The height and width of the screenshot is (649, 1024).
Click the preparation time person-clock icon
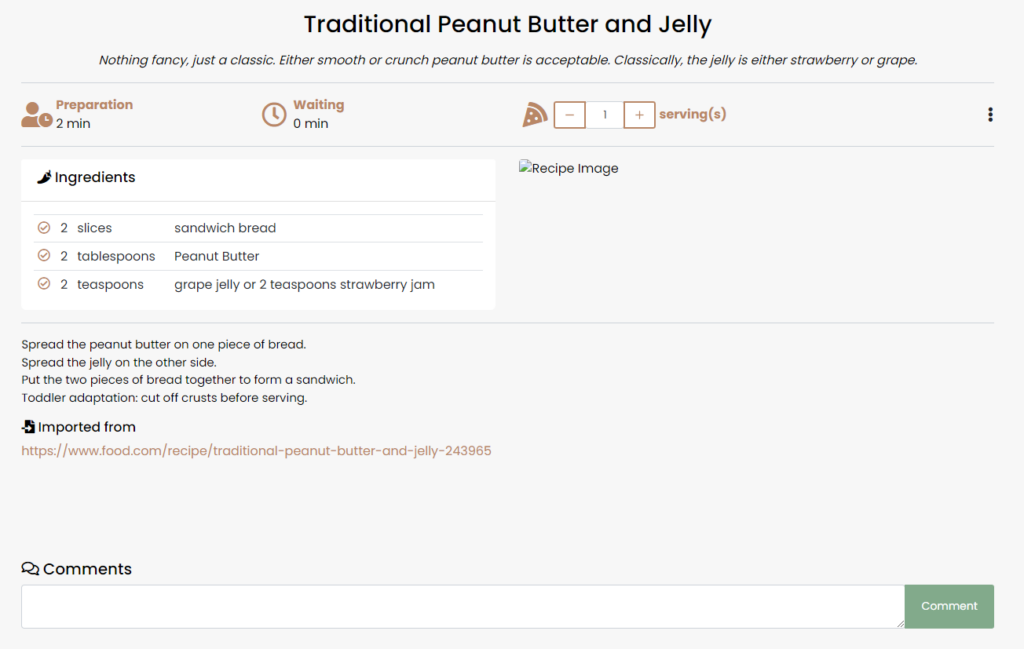[x=36, y=114]
